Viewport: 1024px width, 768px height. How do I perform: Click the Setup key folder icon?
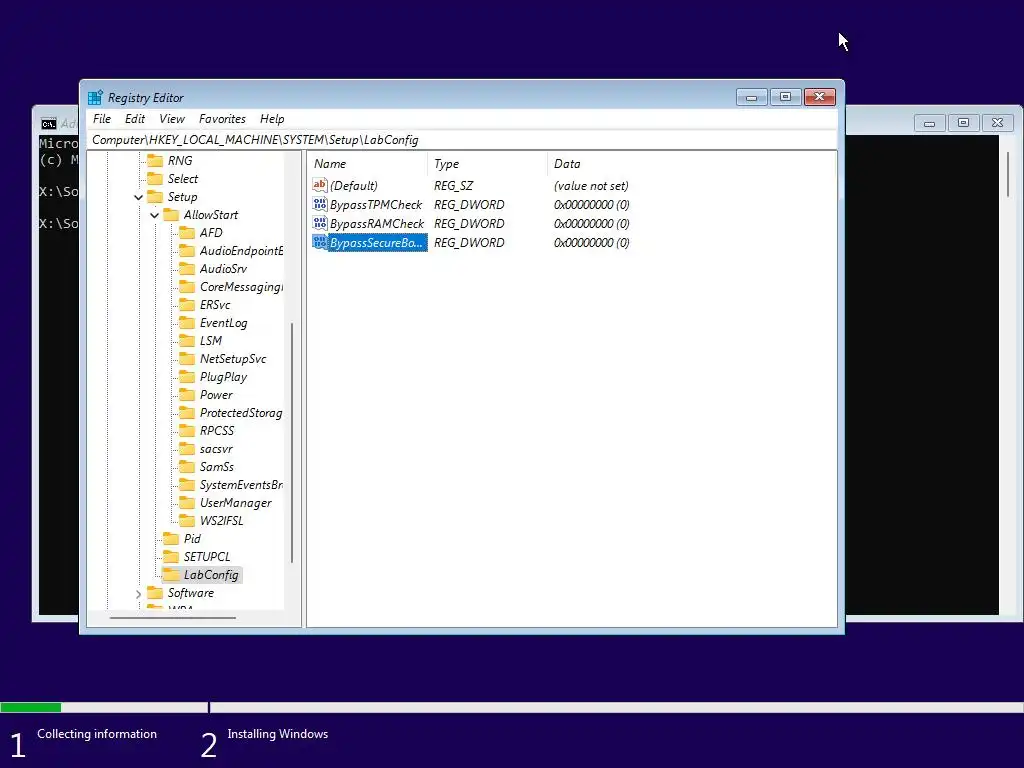(155, 197)
